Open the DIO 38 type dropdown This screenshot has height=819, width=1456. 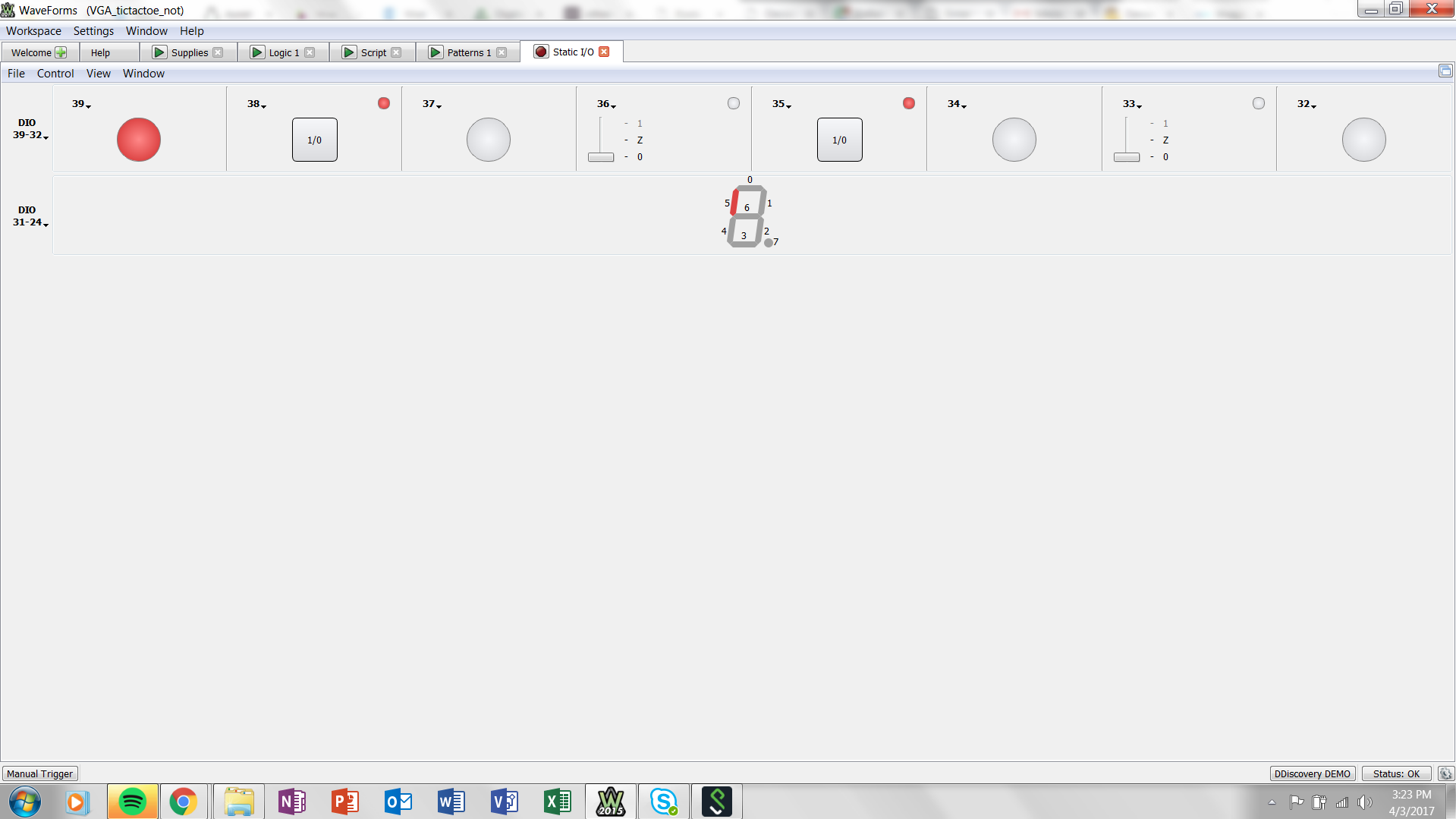coord(257,104)
